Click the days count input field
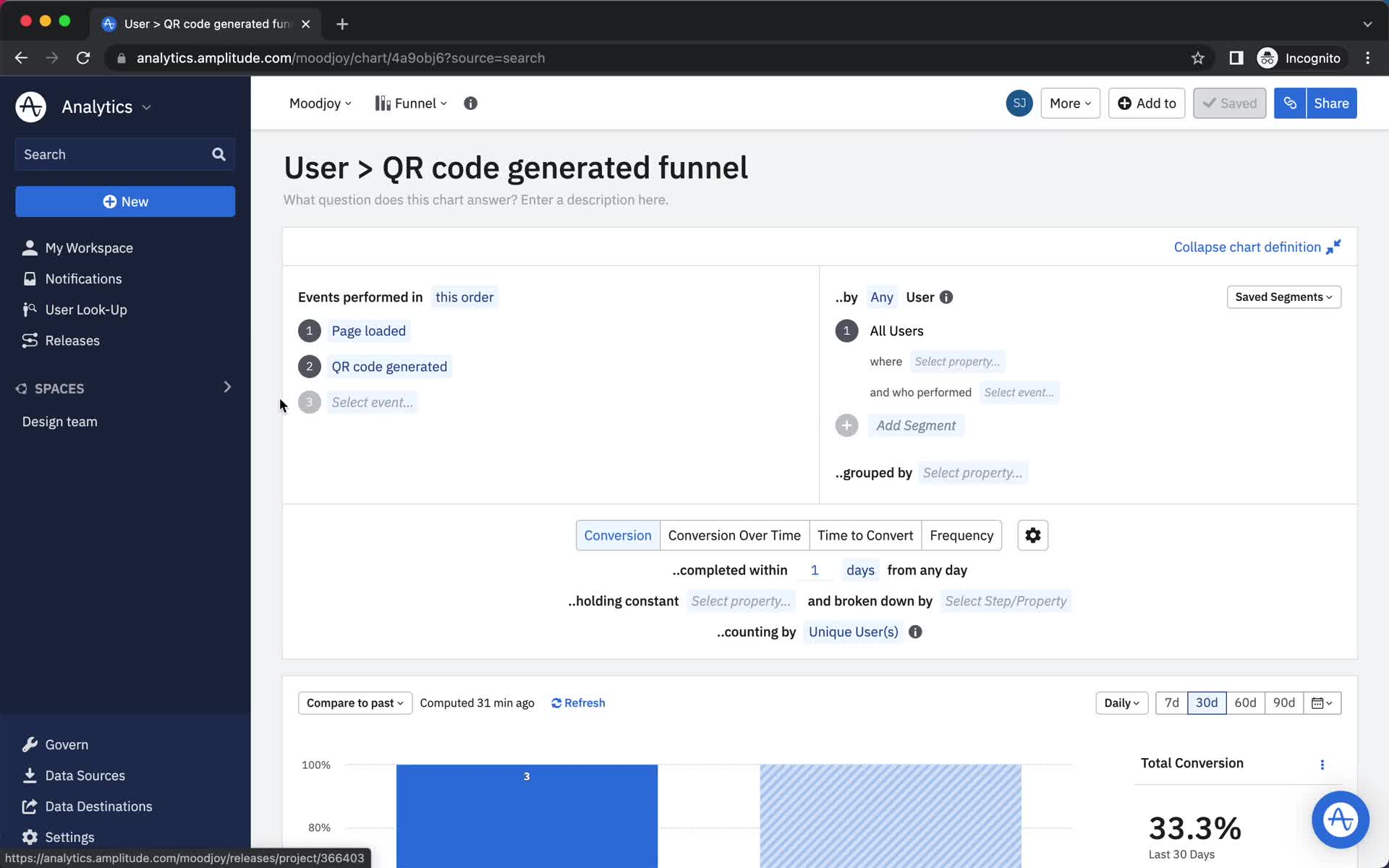Viewport: 1389px width, 868px height. click(x=815, y=569)
